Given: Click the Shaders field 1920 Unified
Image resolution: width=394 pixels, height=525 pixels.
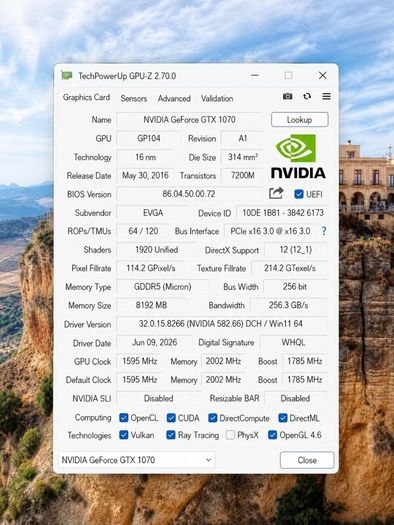Looking at the screenshot, I should tap(156, 250).
